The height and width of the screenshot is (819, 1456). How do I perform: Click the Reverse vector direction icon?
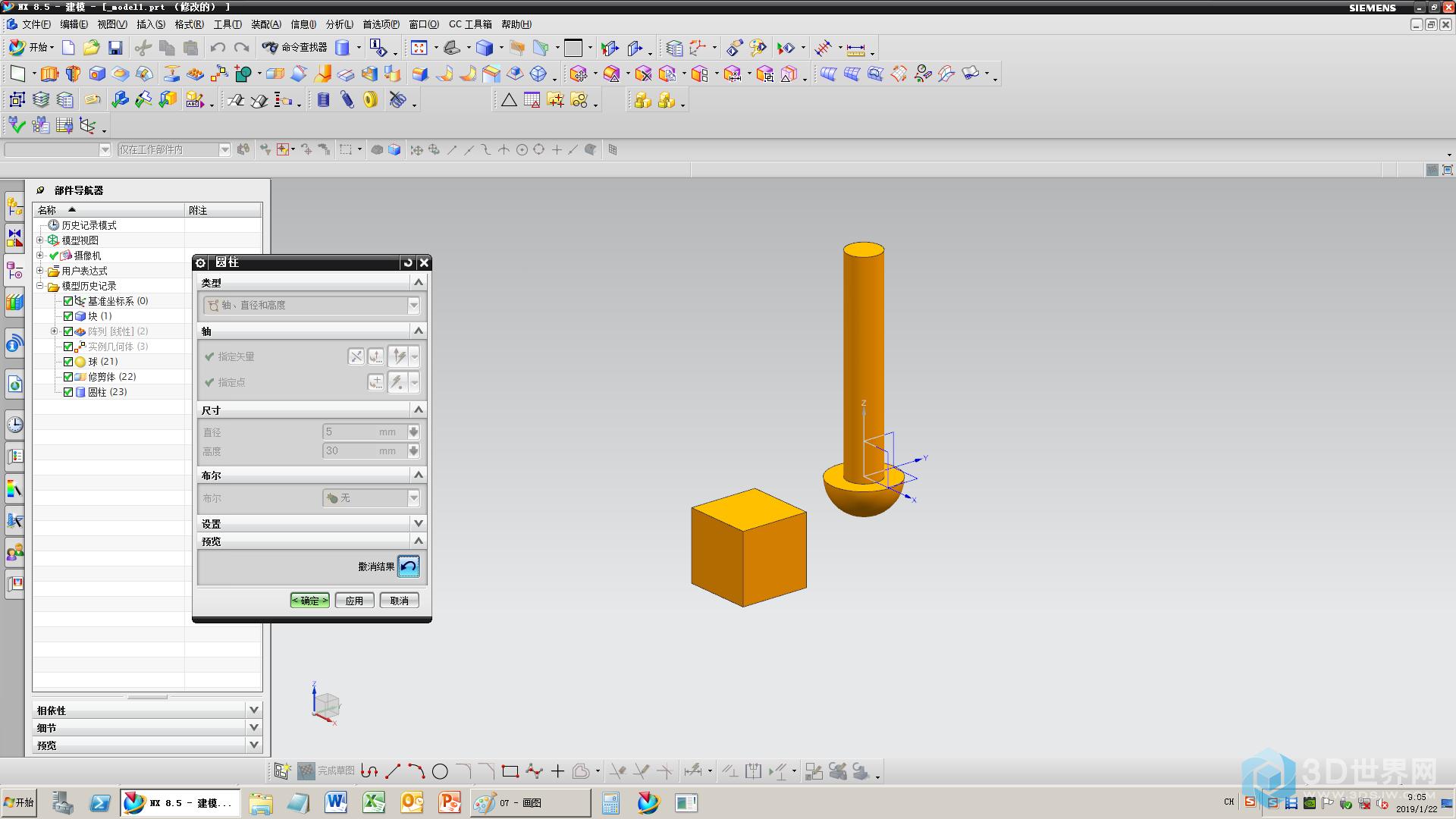[x=356, y=356]
